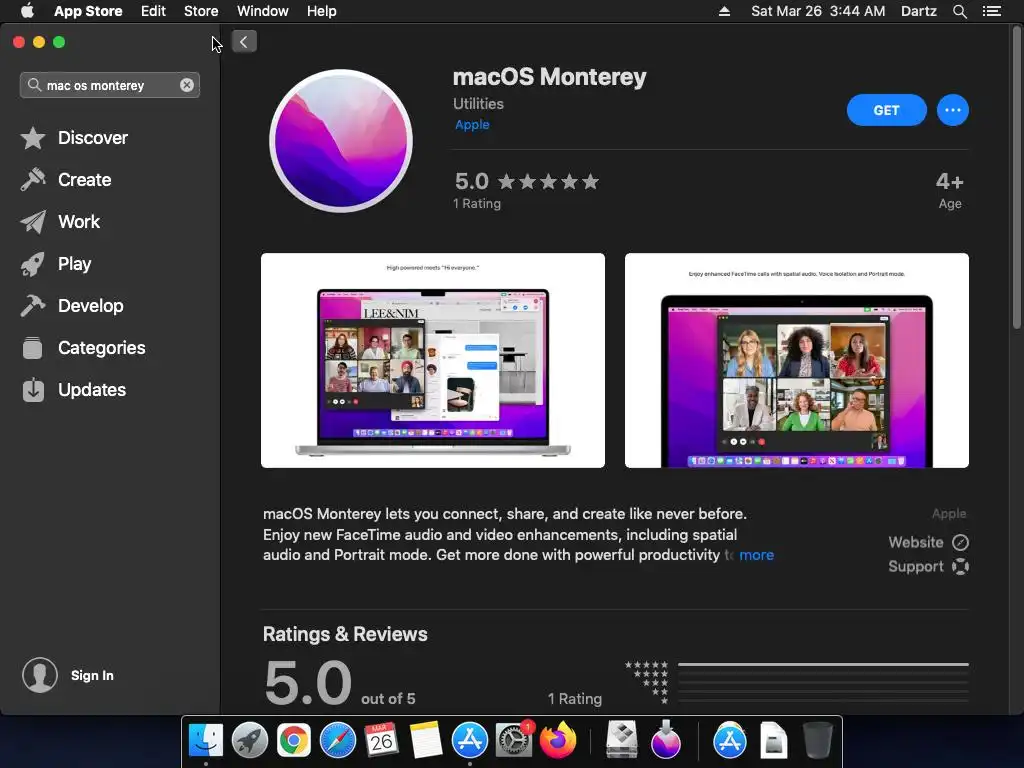1024x768 pixels.
Task: Click the macOS Monterey title text
Action: (549, 77)
